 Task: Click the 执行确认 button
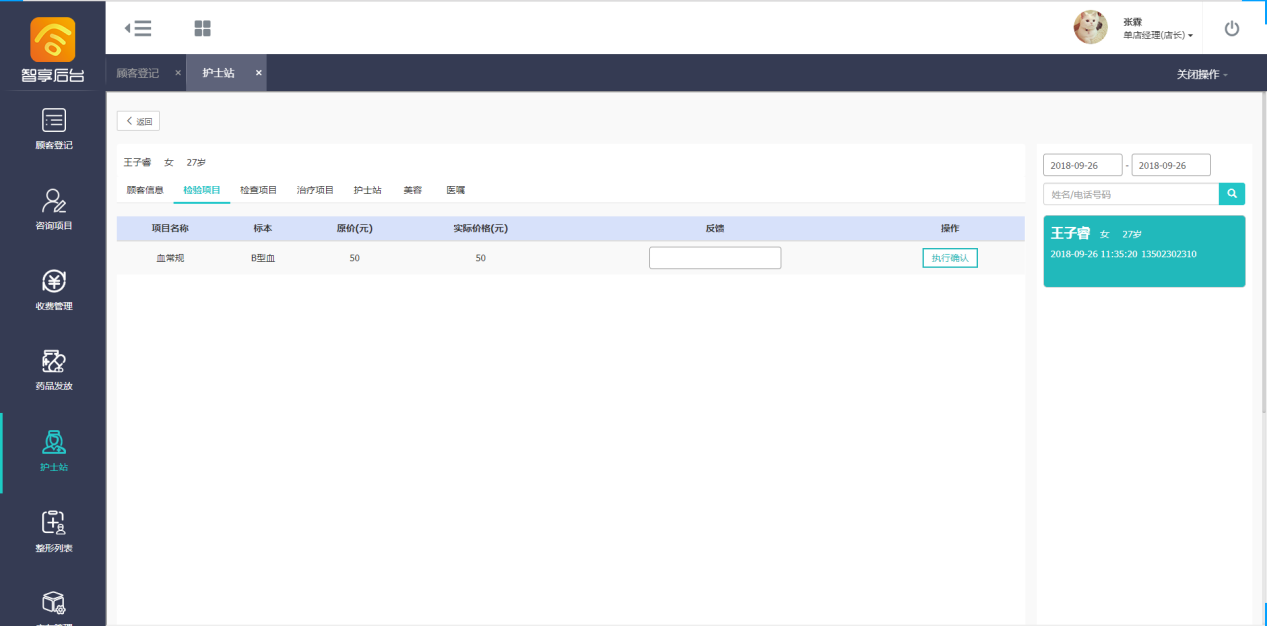tap(949, 258)
